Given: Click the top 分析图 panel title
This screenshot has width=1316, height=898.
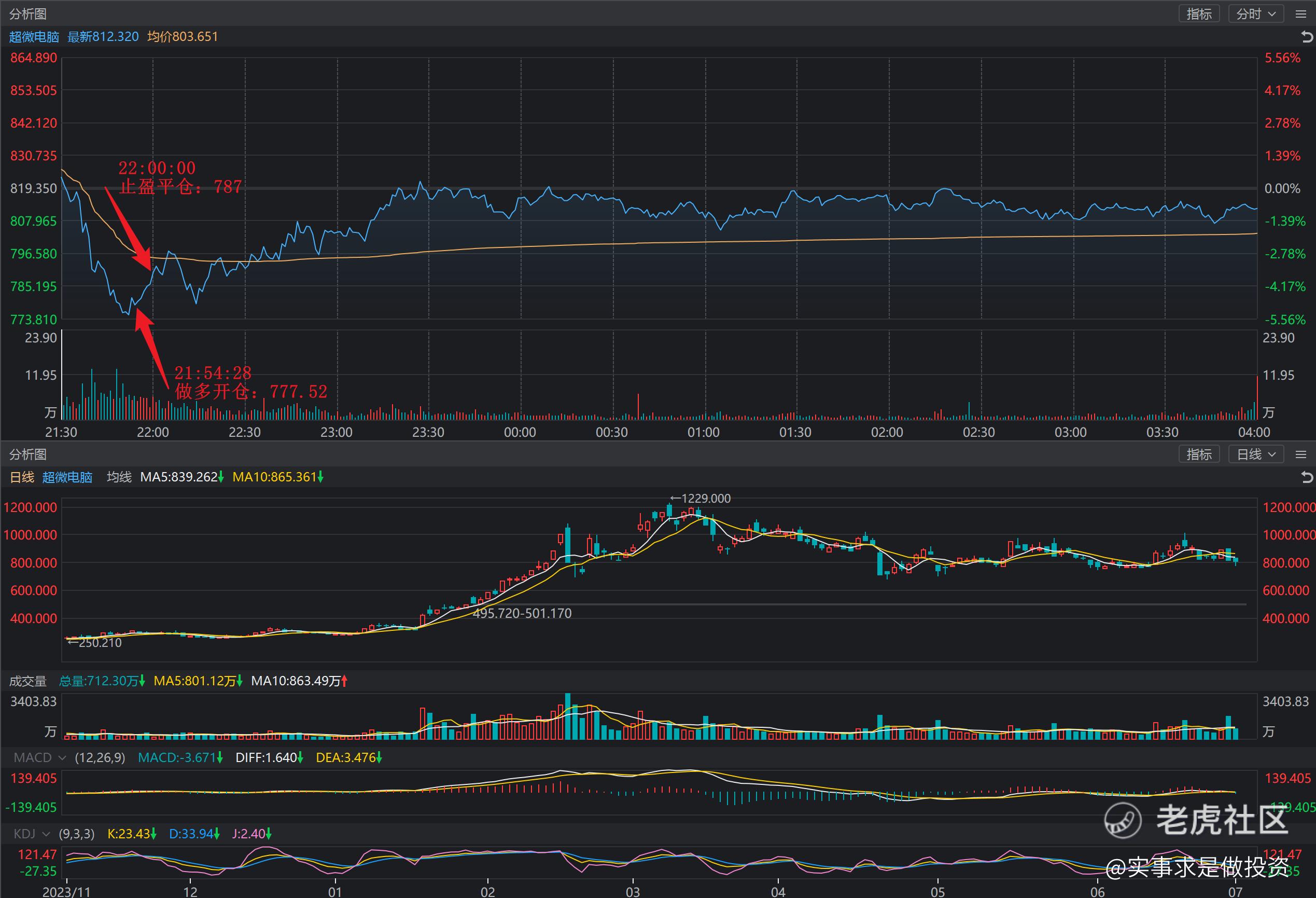Looking at the screenshot, I should pyautogui.click(x=28, y=13).
